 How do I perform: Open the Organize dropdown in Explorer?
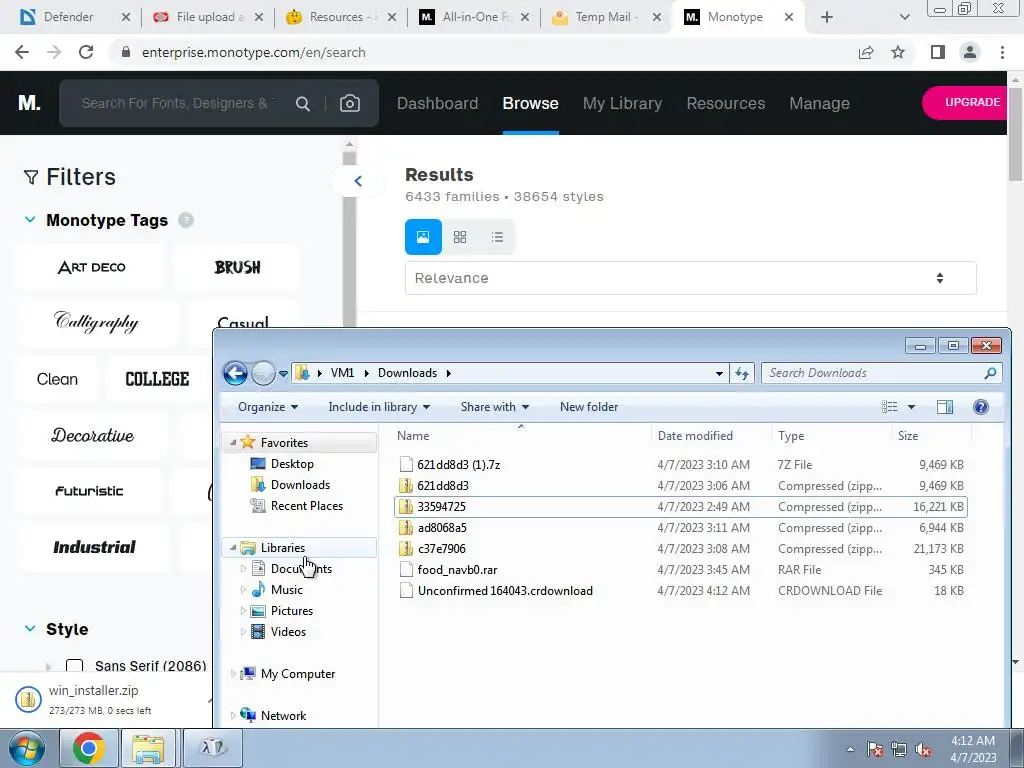click(x=268, y=407)
